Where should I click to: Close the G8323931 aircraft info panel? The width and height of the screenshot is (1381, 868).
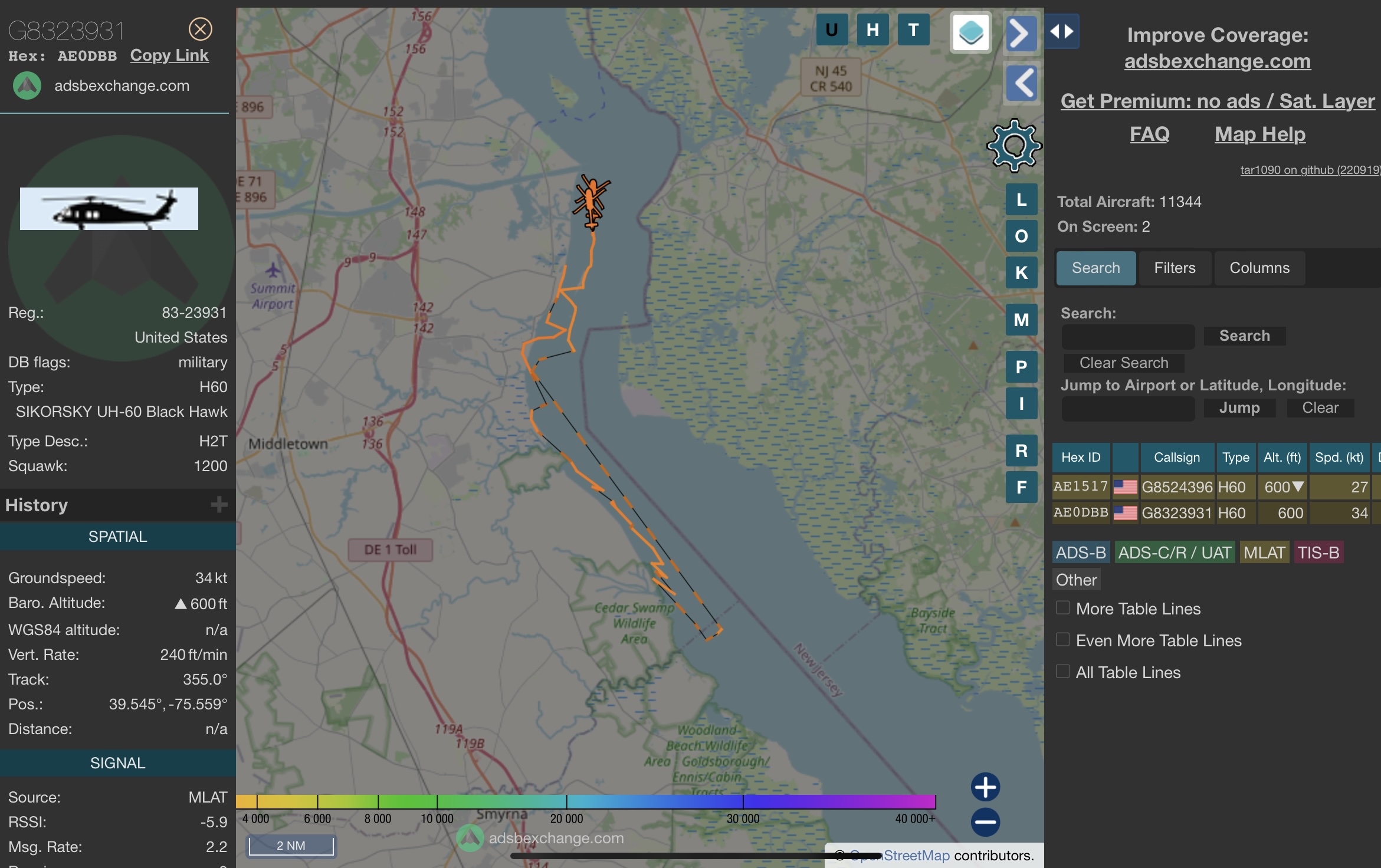click(200, 29)
